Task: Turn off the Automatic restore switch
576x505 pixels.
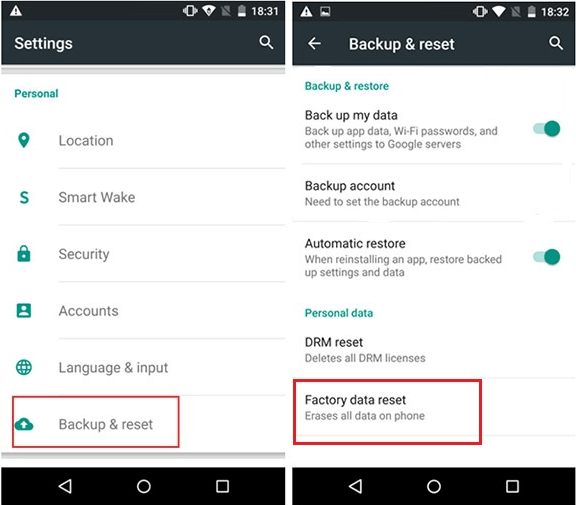Action: point(547,257)
